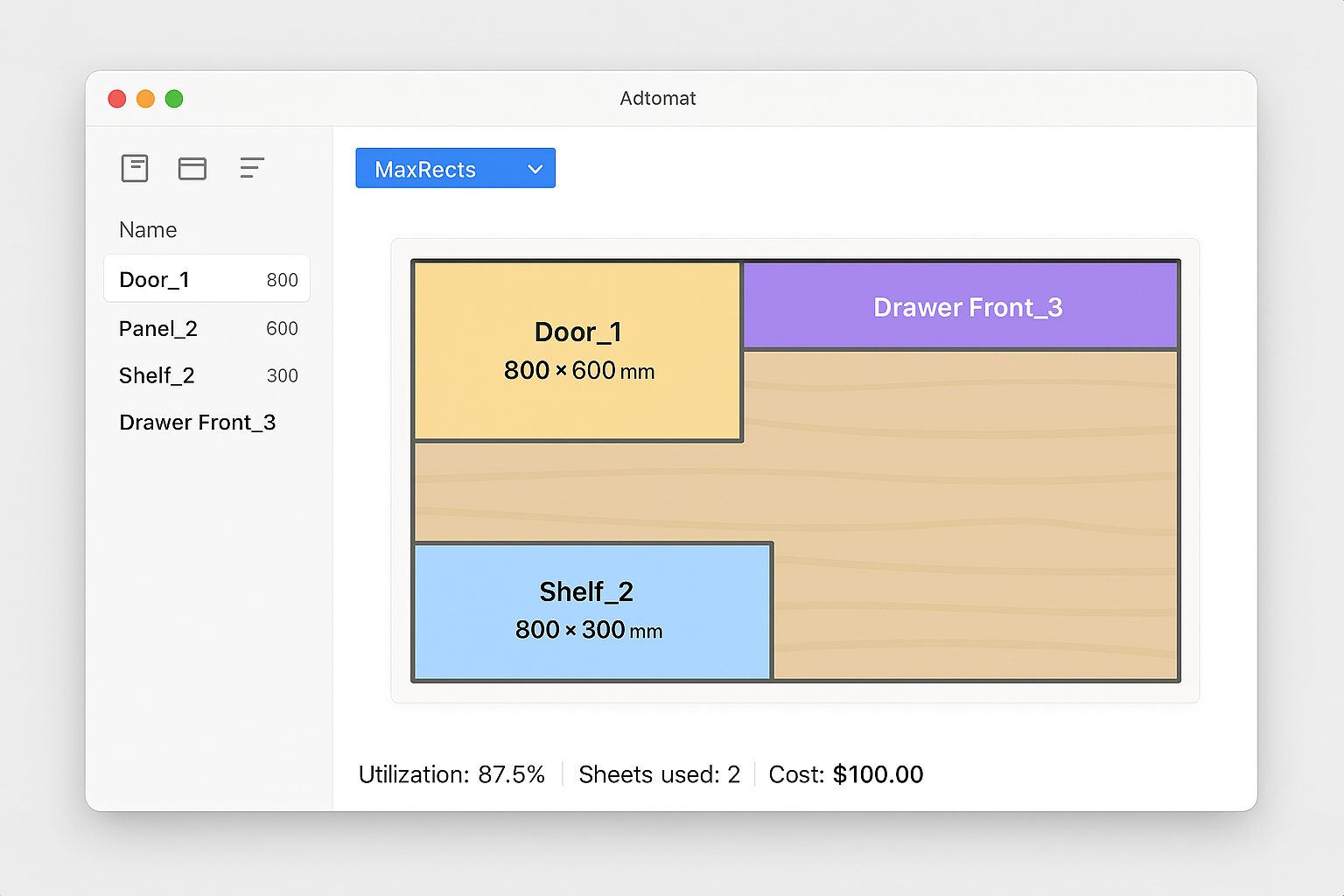Screen dimensions: 1344x896
Task: Select the yellow Door_1 piece on sheet
Action: pos(577,351)
